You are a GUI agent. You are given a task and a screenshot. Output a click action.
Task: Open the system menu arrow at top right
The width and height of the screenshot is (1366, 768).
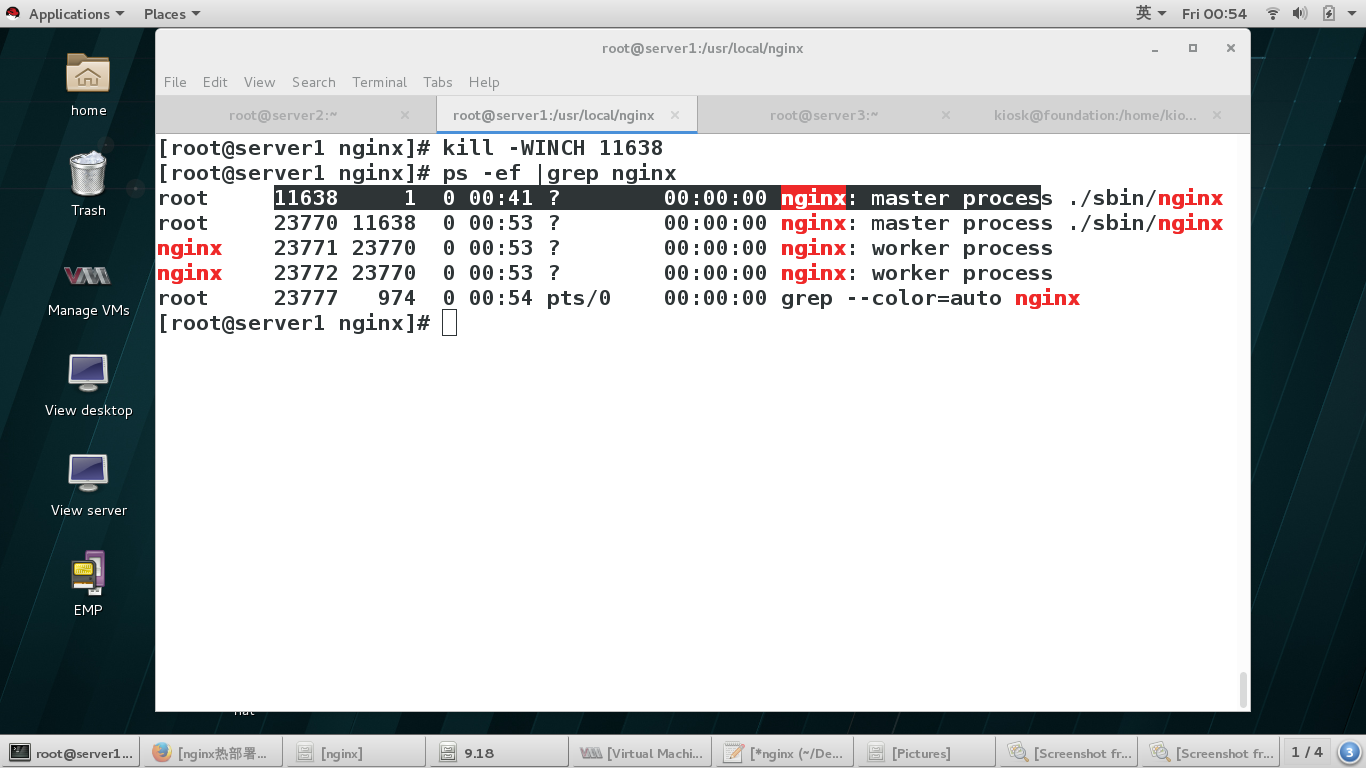[x=1353, y=14]
